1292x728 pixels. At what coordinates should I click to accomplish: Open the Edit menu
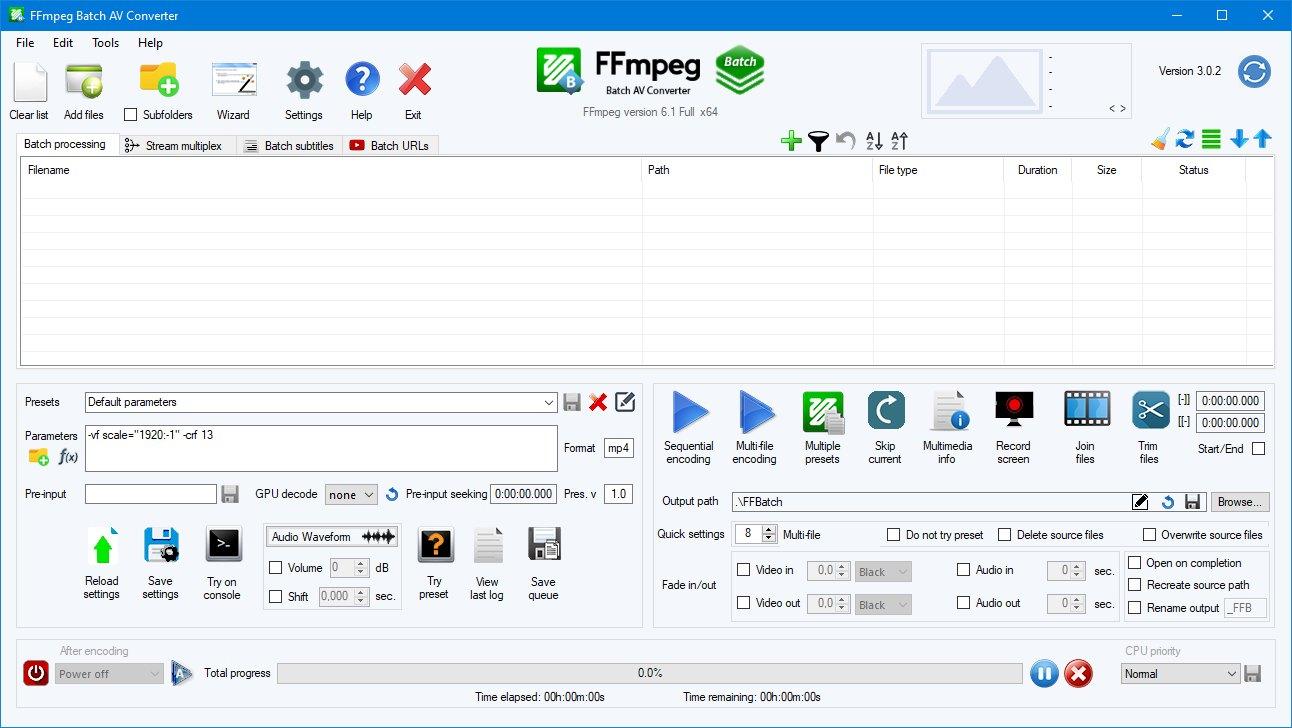click(63, 43)
